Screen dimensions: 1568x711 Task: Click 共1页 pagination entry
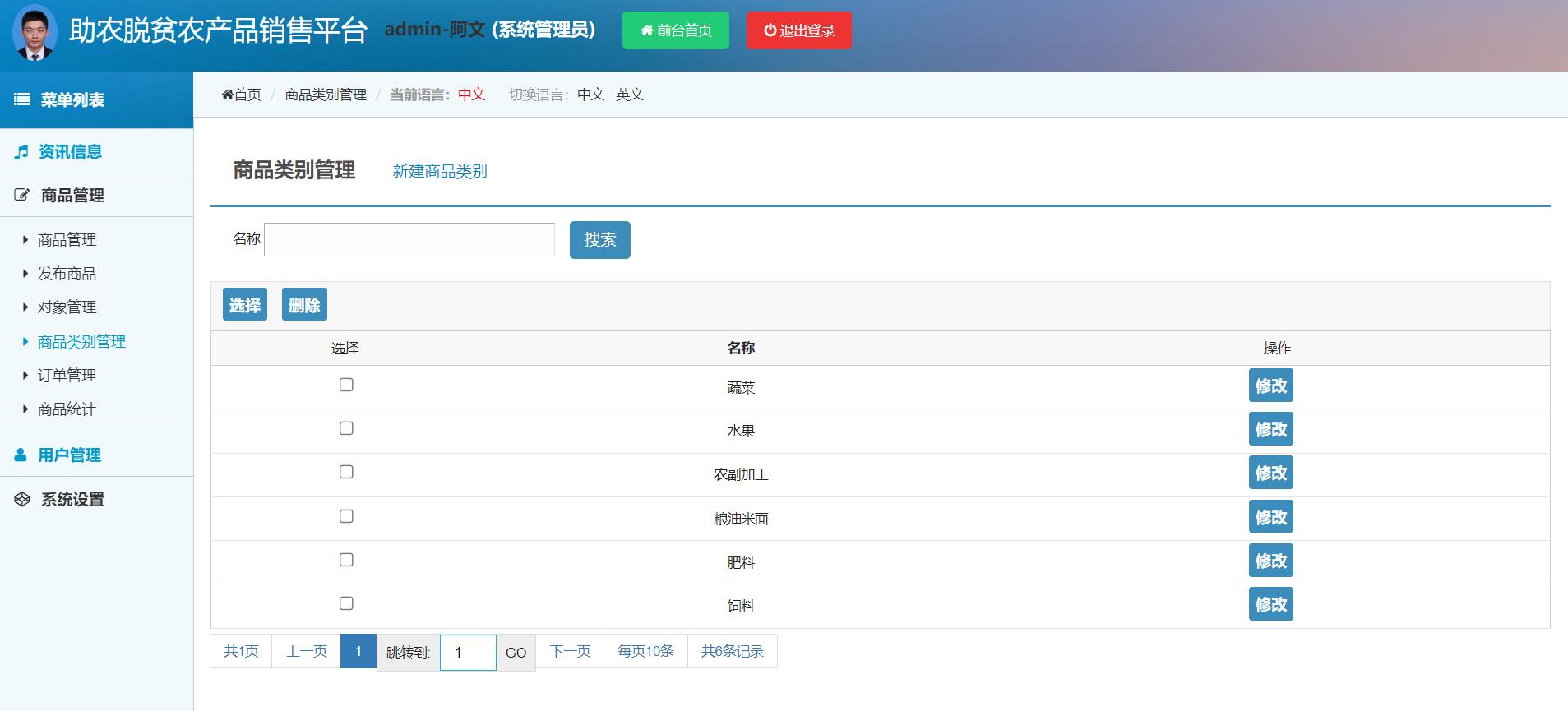241,651
